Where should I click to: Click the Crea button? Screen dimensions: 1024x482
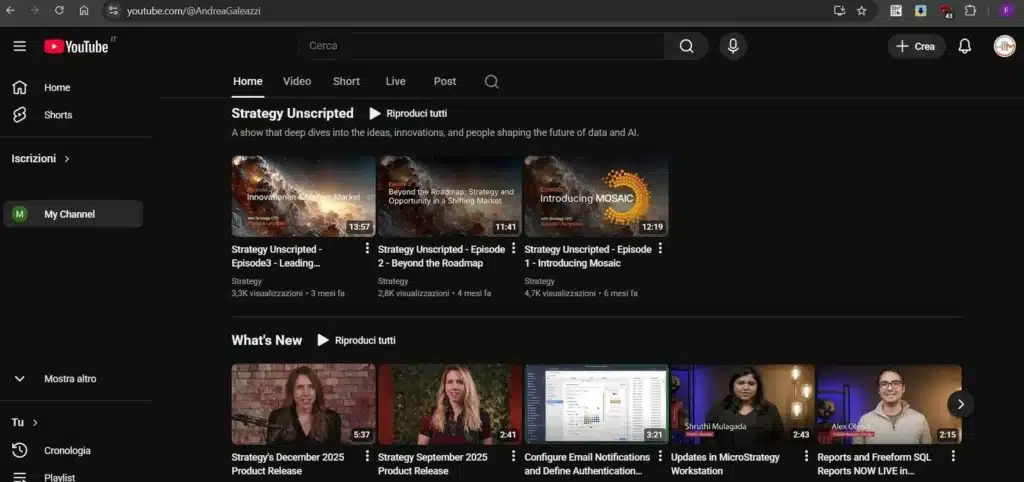click(x=916, y=46)
